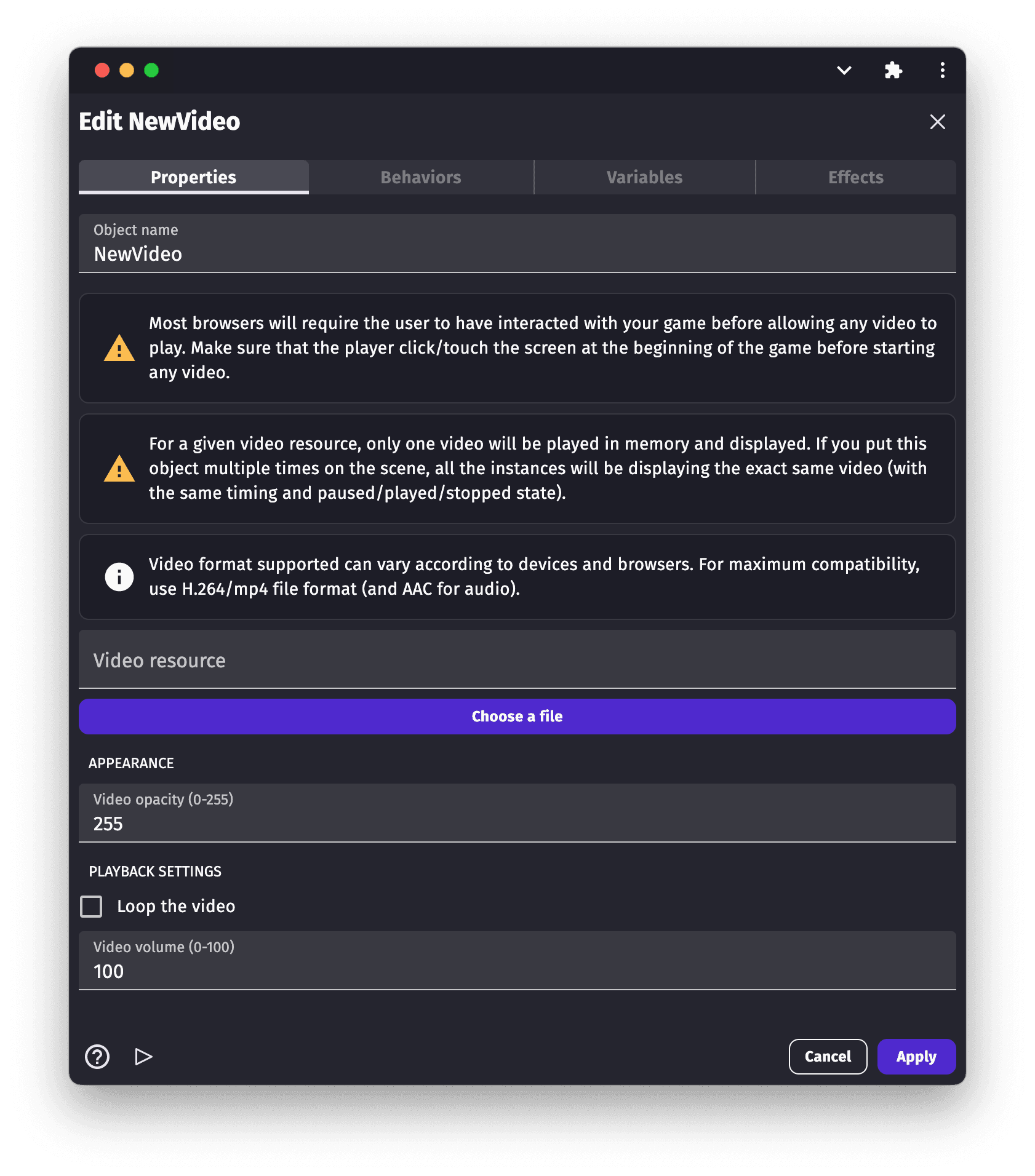This screenshot has height=1176, width=1035.
Task: Open the extensions puzzle piece icon
Action: [x=893, y=71]
